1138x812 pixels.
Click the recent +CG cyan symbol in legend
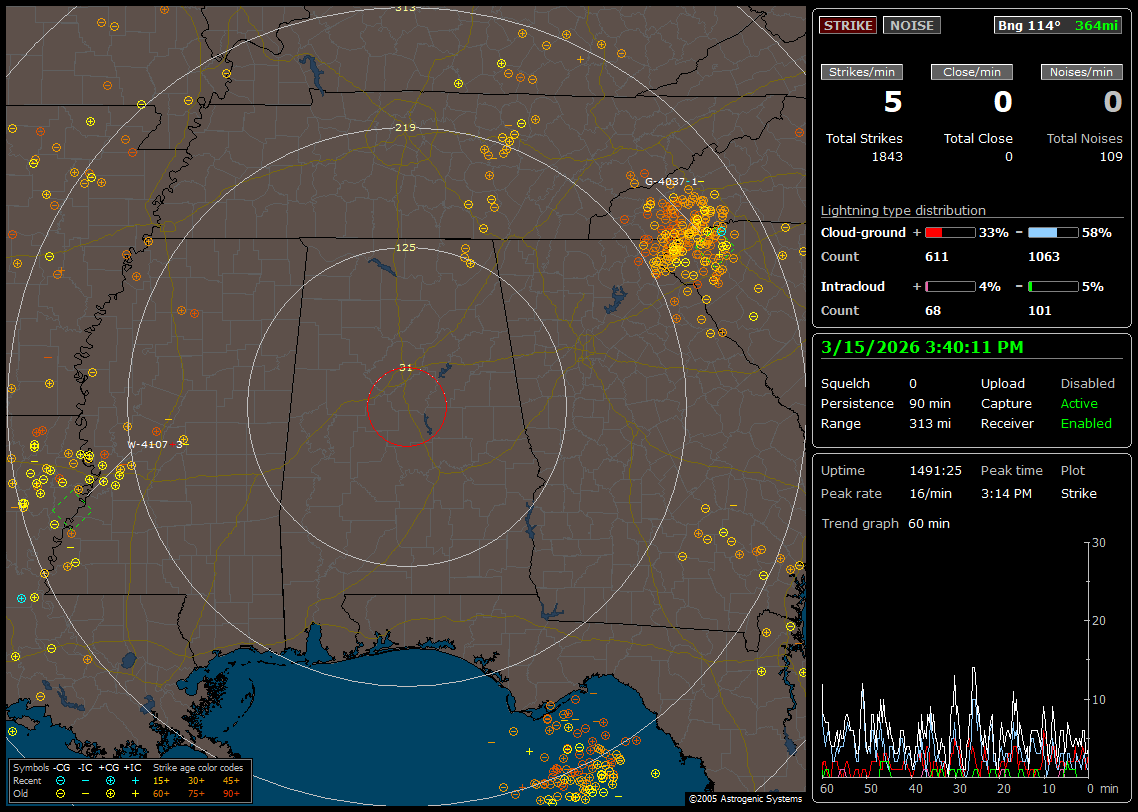click(x=110, y=780)
